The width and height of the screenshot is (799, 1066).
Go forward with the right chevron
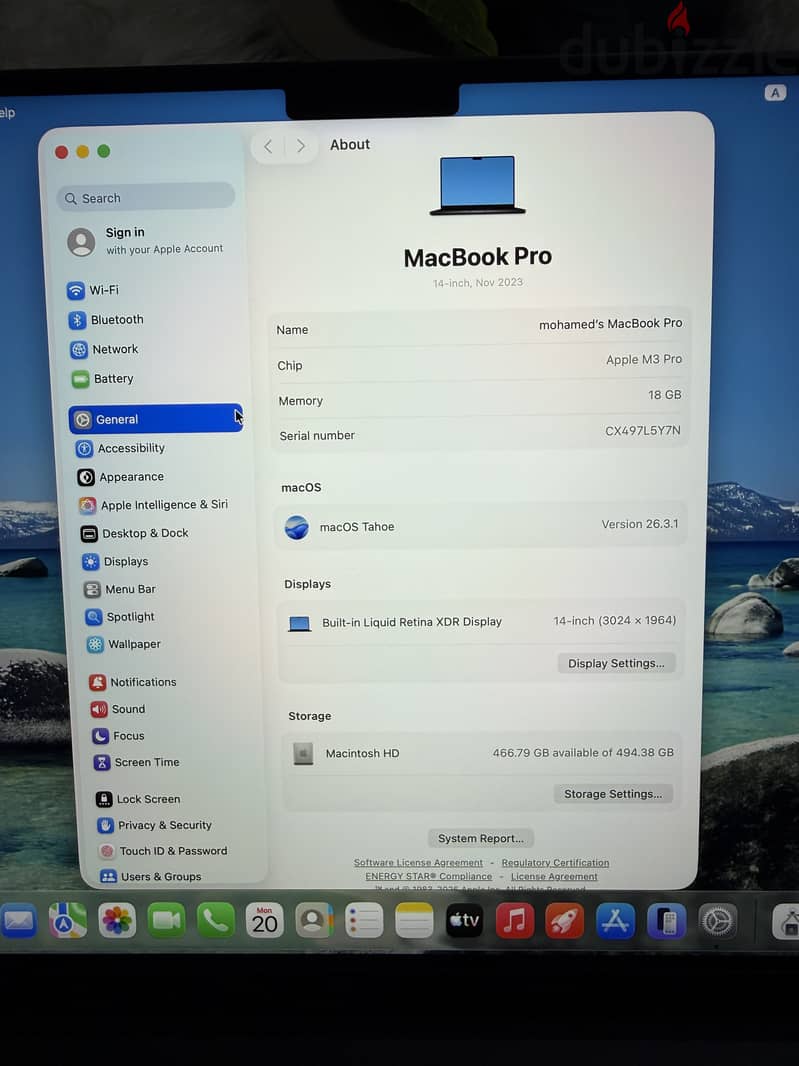coord(301,146)
